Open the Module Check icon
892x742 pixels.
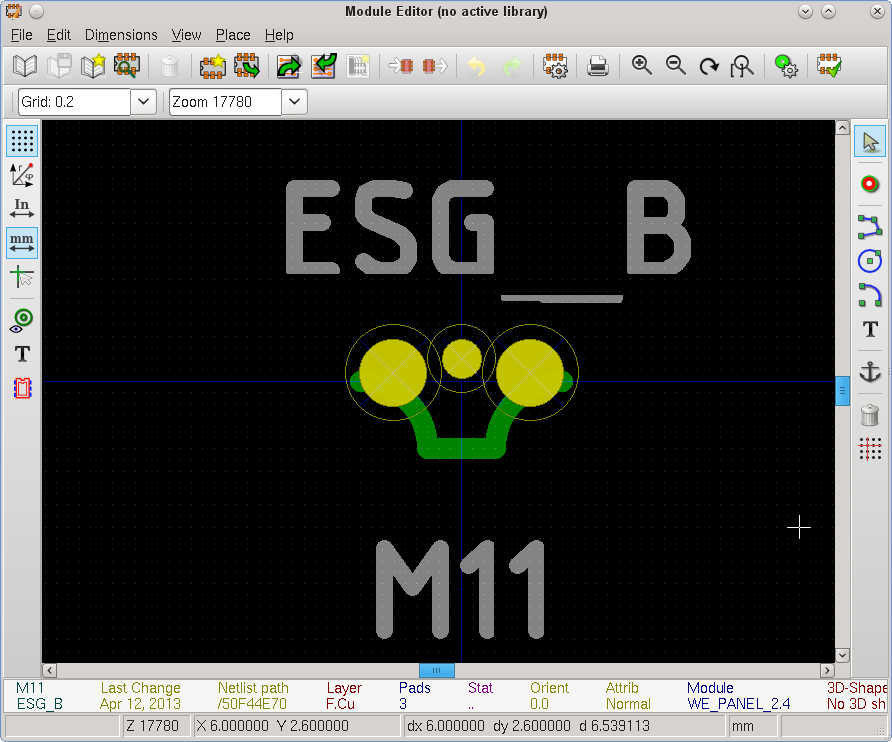828,67
